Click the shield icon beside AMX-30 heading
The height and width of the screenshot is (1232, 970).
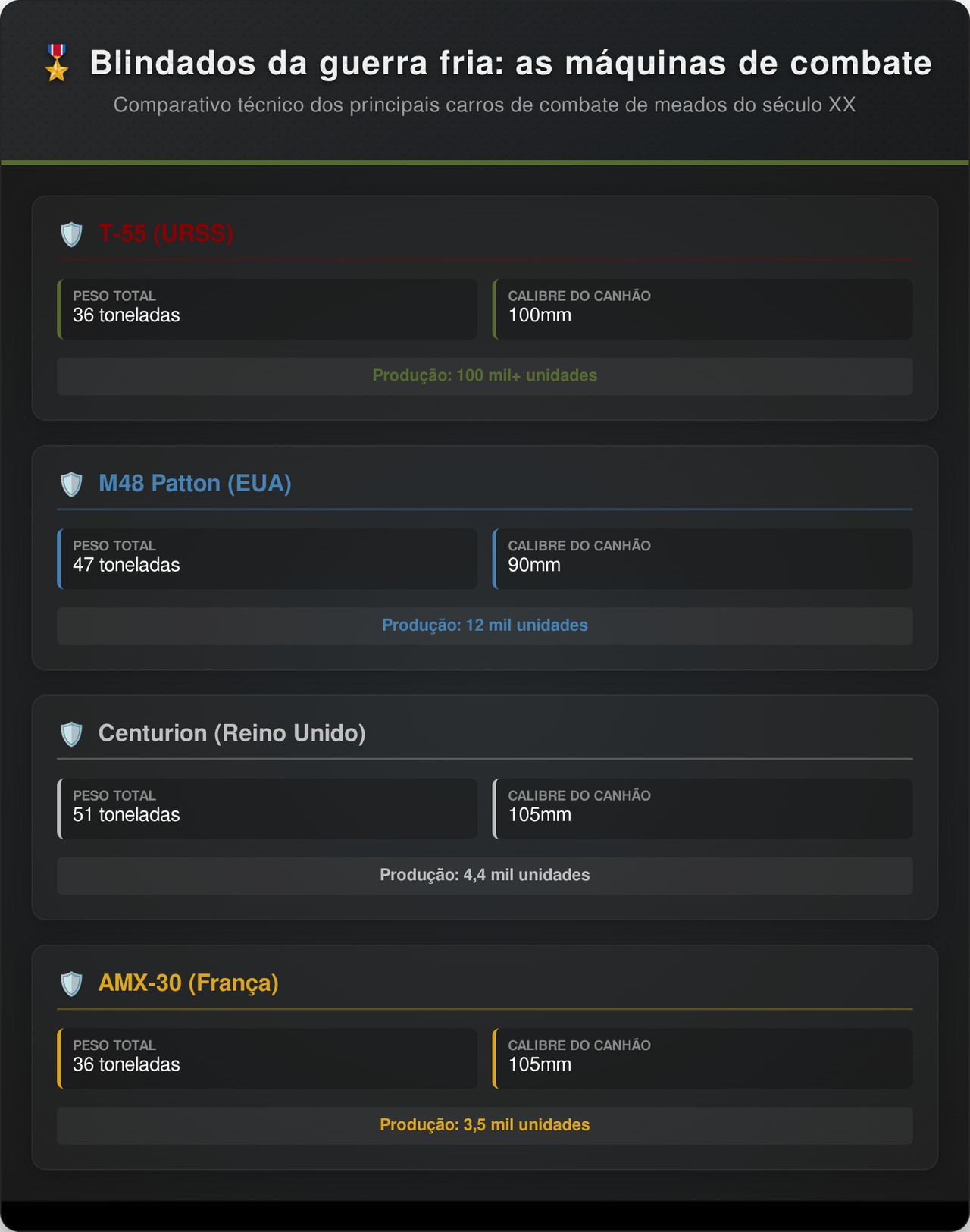coord(71,983)
